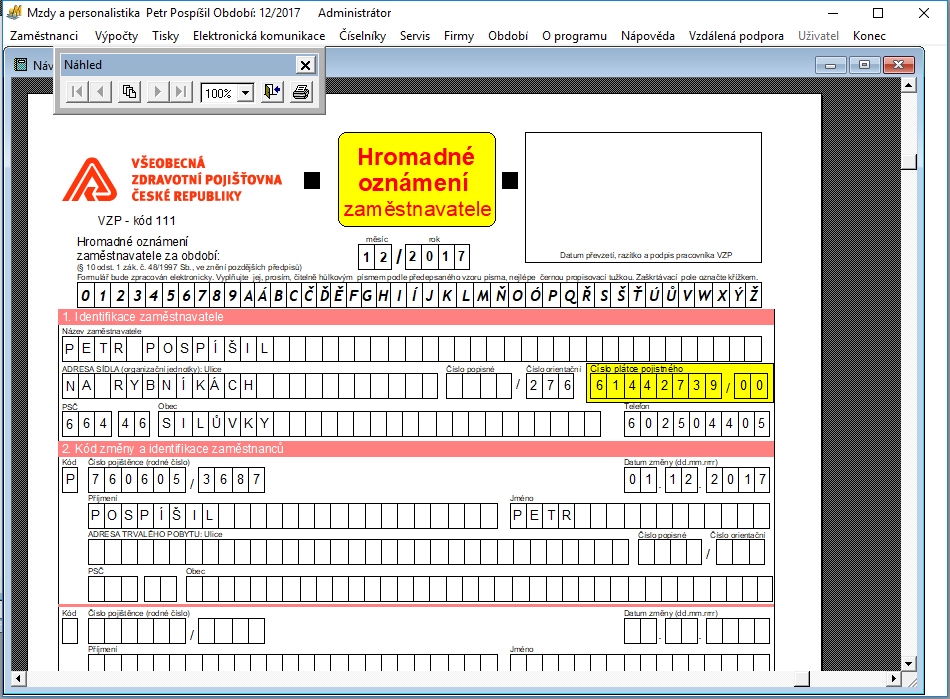Screen dimensions: 950x699
Task: Open the Elektronická komunikace menu
Action: [x=259, y=36]
